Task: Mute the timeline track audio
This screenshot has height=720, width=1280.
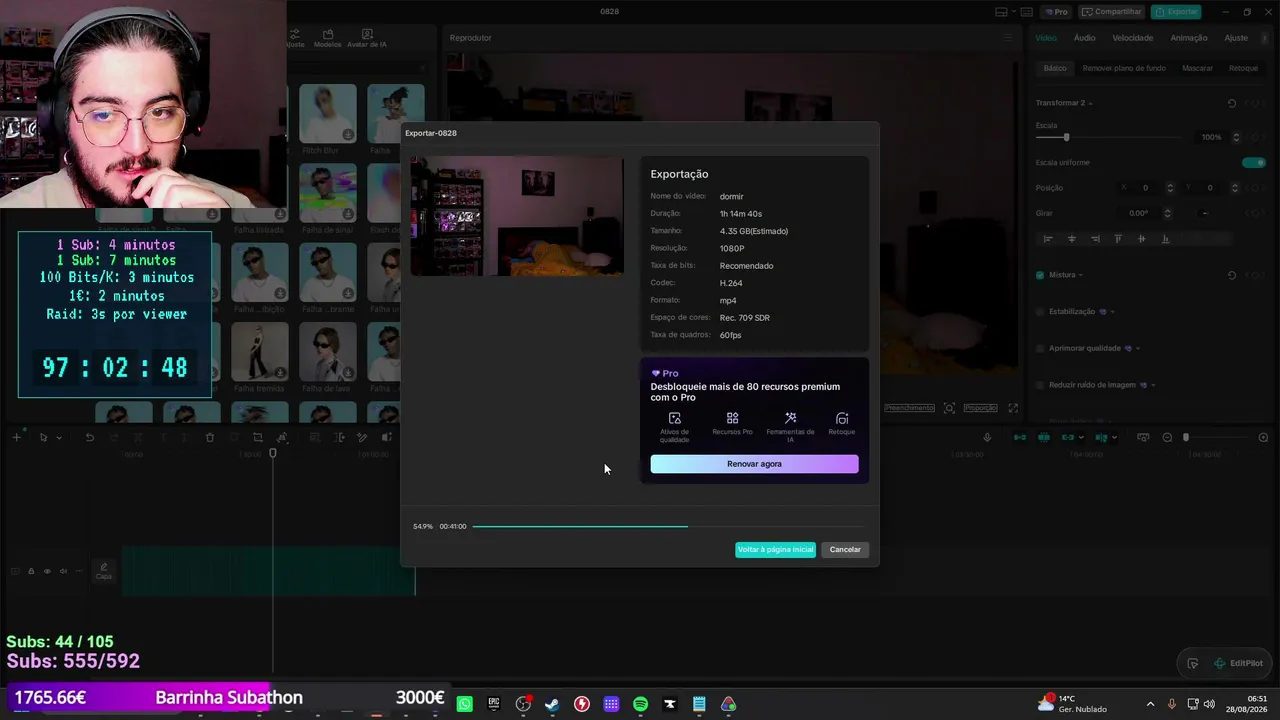Action: [x=63, y=571]
